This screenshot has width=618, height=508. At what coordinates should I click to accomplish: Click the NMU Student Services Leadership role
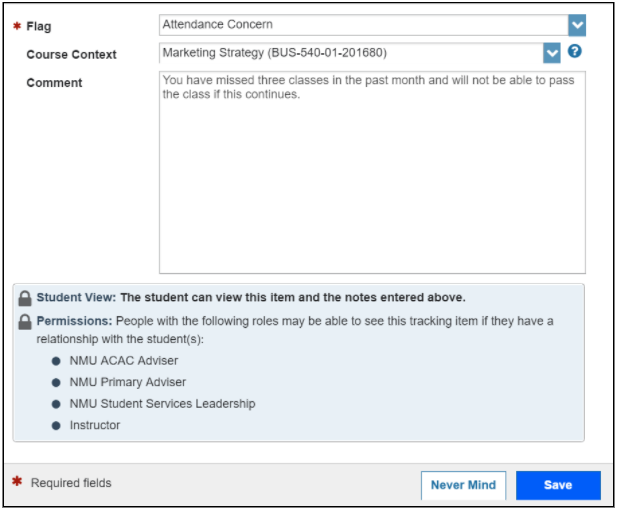tap(162, 404)
